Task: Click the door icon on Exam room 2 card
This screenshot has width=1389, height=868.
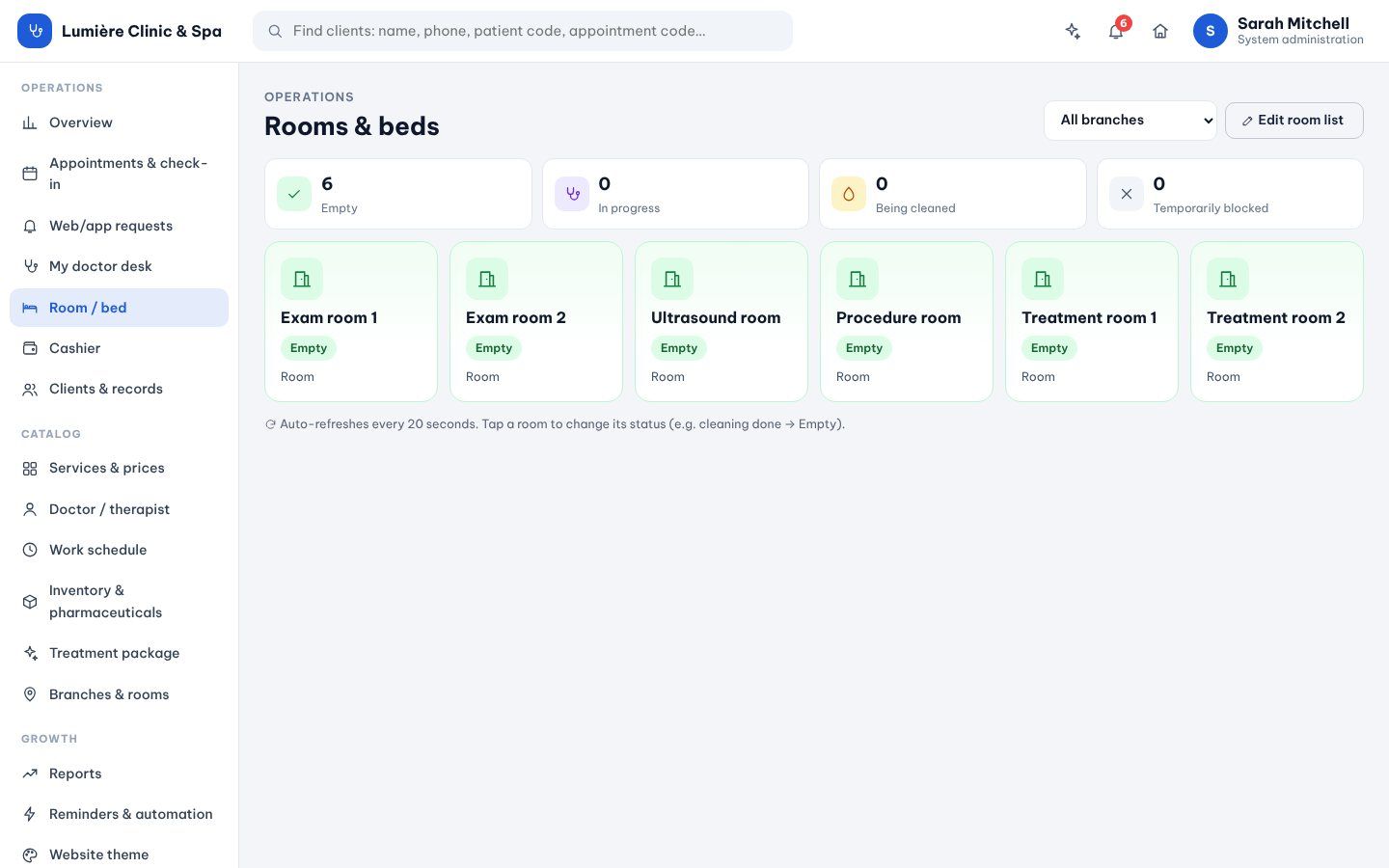Action: point(487,279)
